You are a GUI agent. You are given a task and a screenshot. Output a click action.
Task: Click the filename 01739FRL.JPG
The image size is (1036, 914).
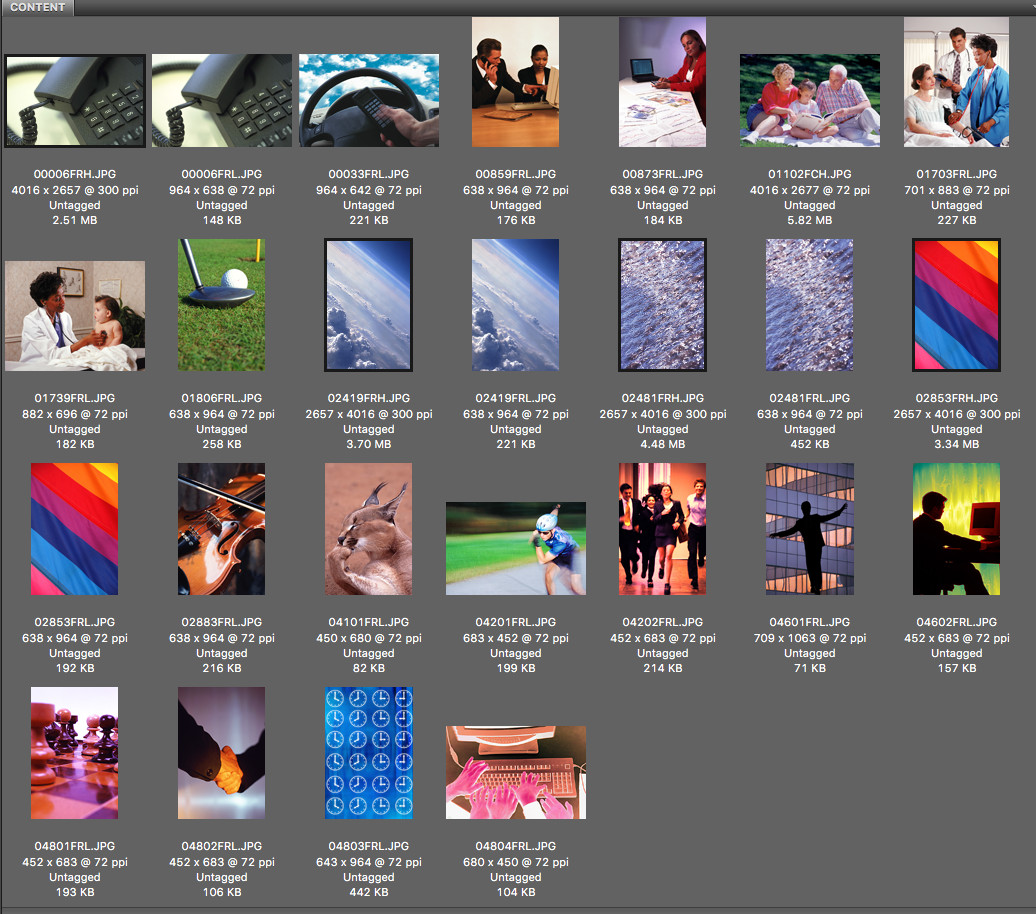coord(75,399)
